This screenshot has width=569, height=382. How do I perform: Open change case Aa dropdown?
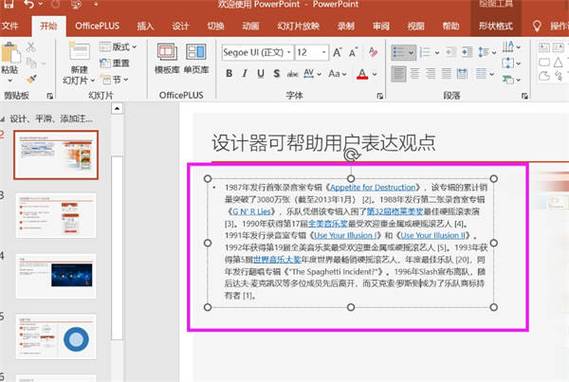click(337, 74)
